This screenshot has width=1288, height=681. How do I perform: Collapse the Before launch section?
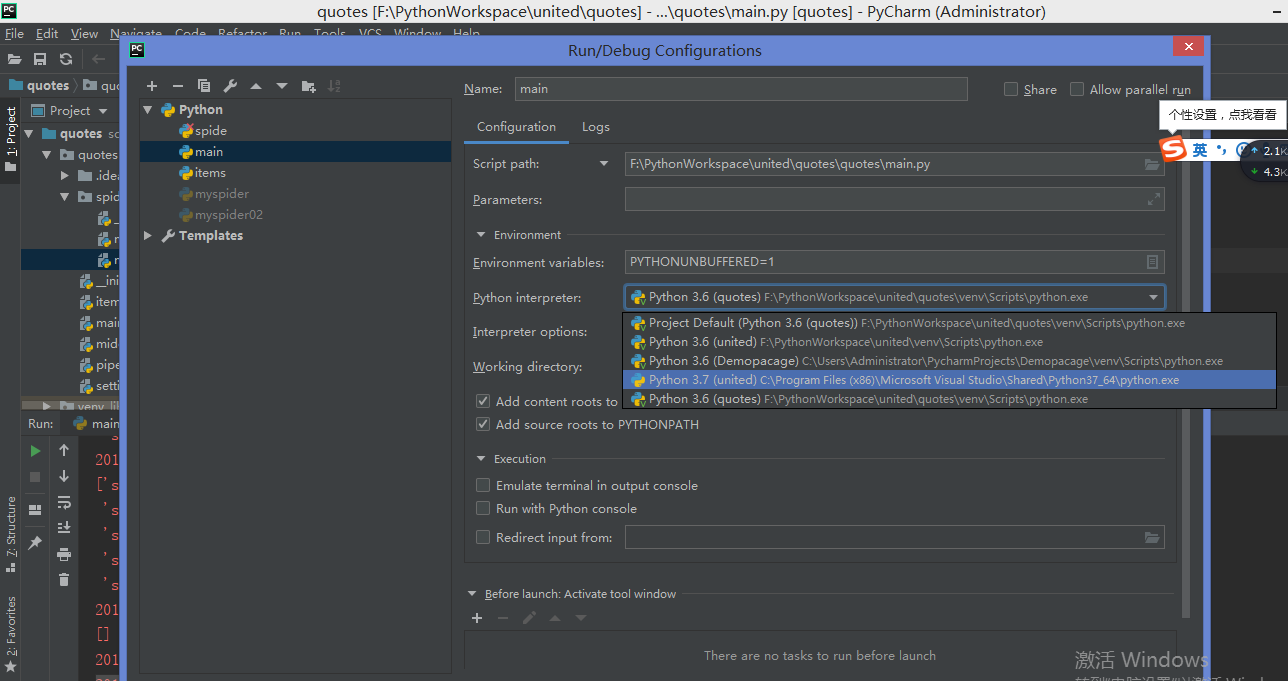point(472,594)
